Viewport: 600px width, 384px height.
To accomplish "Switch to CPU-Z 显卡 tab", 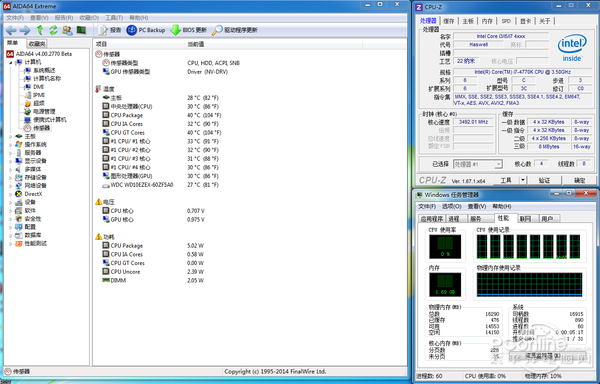I will coord(525,21).
